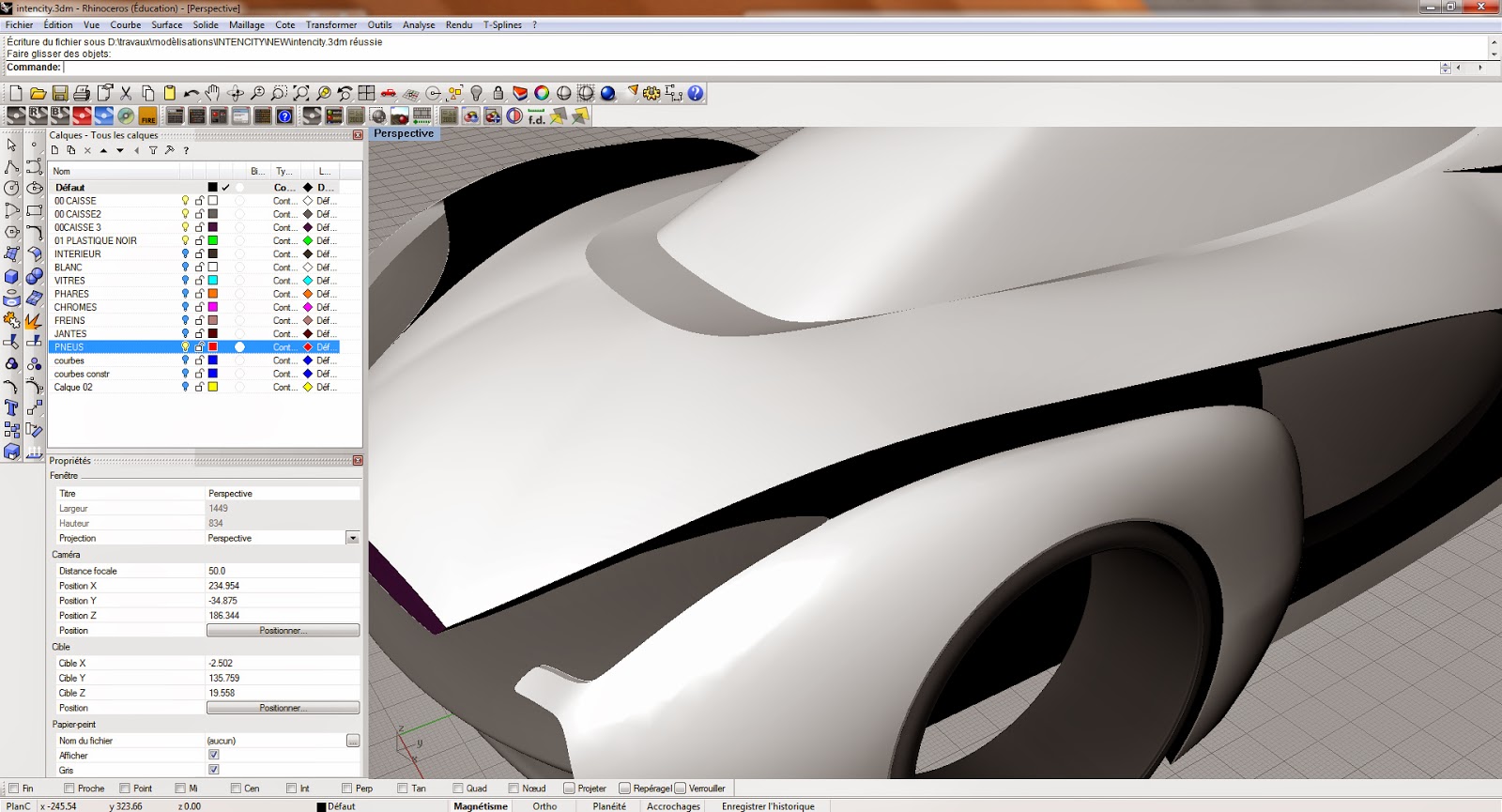
Task: Click the f.d. toolbar icon
Action: pyautogui.click(x=537, y=115)
